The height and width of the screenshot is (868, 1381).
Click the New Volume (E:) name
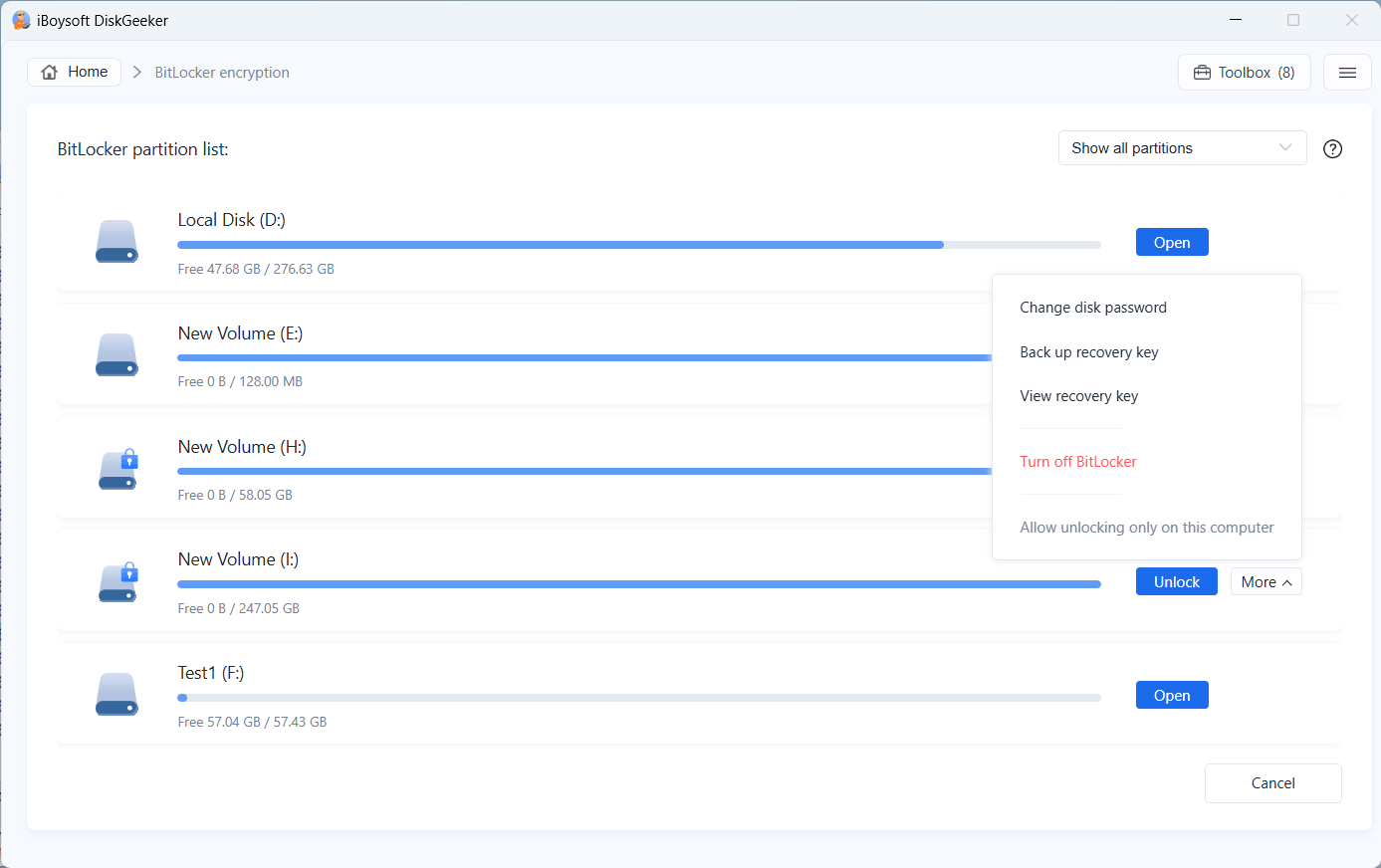pos(240,333)
